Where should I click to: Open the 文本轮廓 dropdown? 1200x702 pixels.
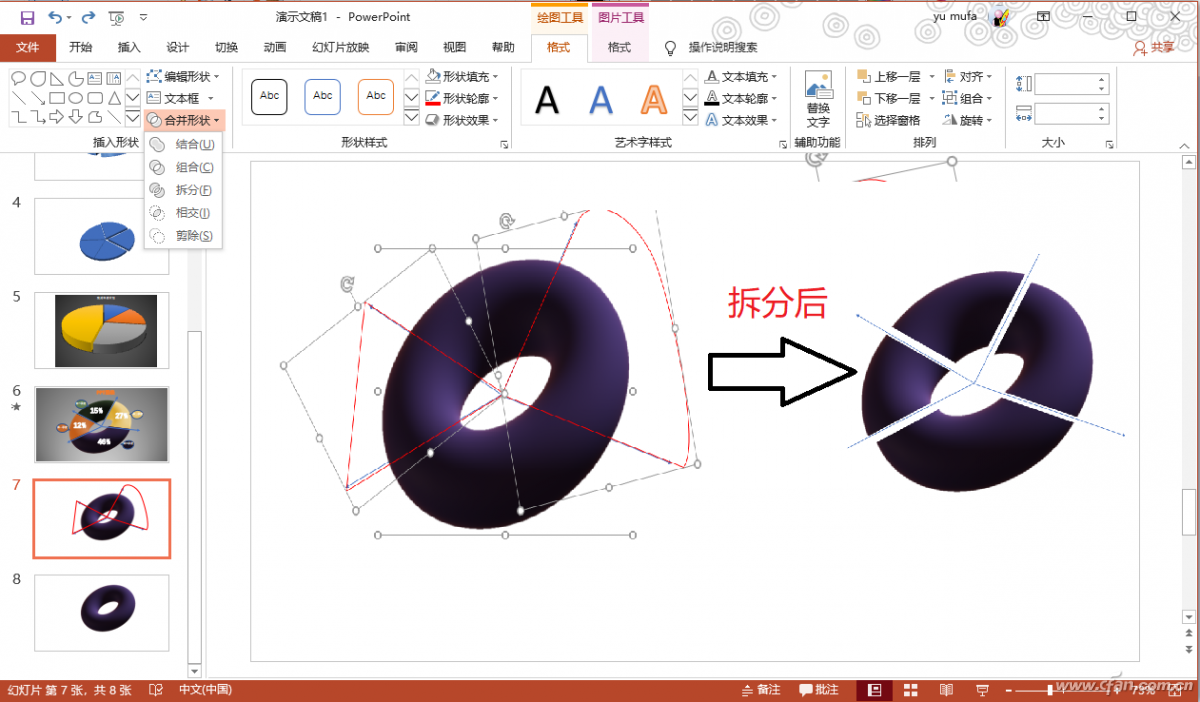741,98
